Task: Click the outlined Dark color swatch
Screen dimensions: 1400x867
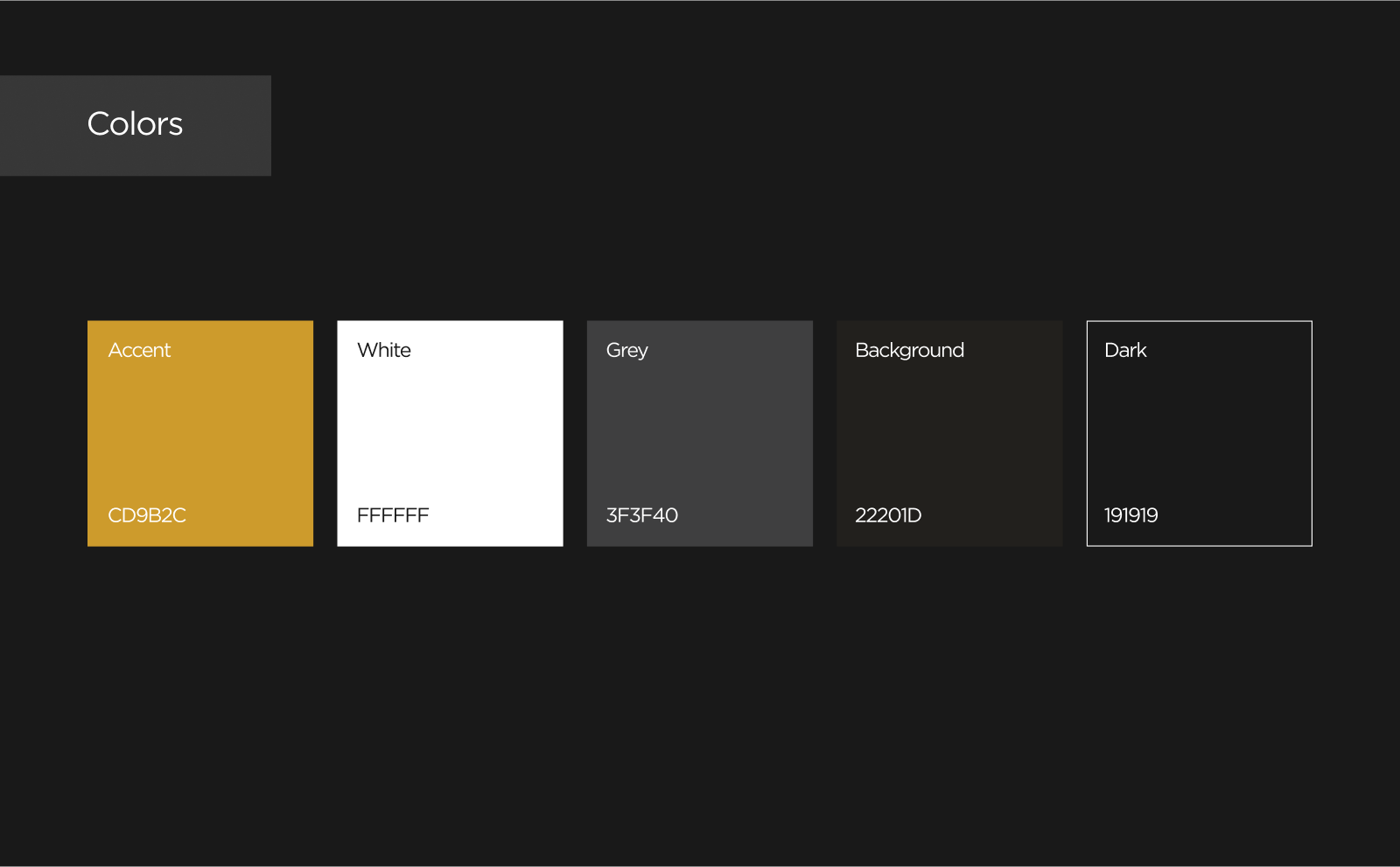Action: (x=1199, y=433)
